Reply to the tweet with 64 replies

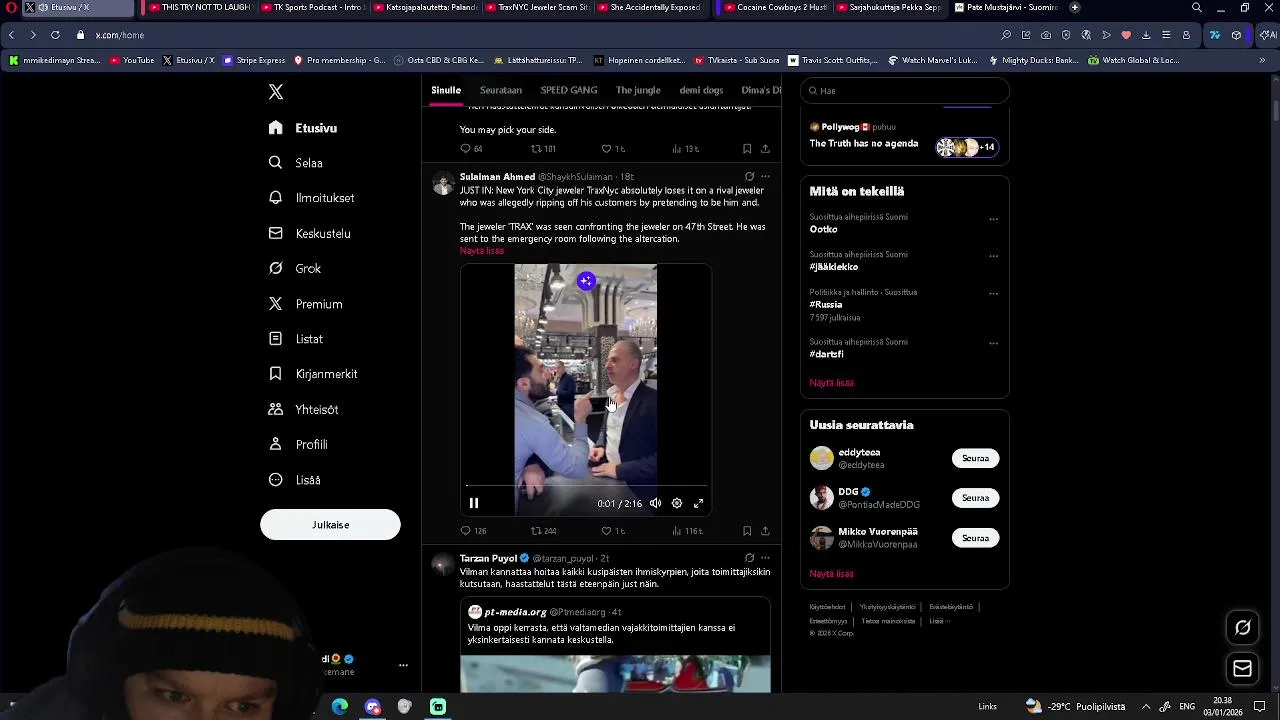pyautogui.click(x=471, y=149)
